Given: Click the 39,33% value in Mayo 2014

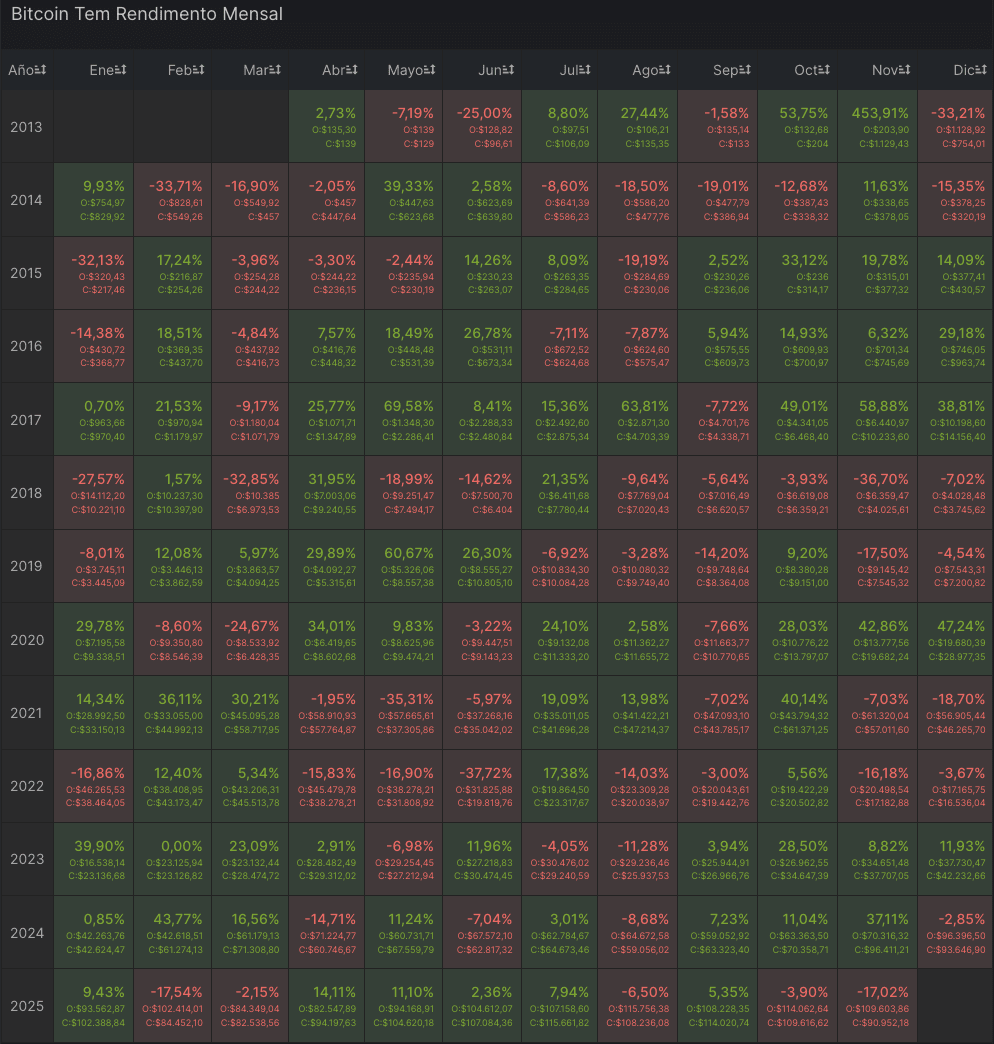Looking at the screenshot, I should pos(409,186).
